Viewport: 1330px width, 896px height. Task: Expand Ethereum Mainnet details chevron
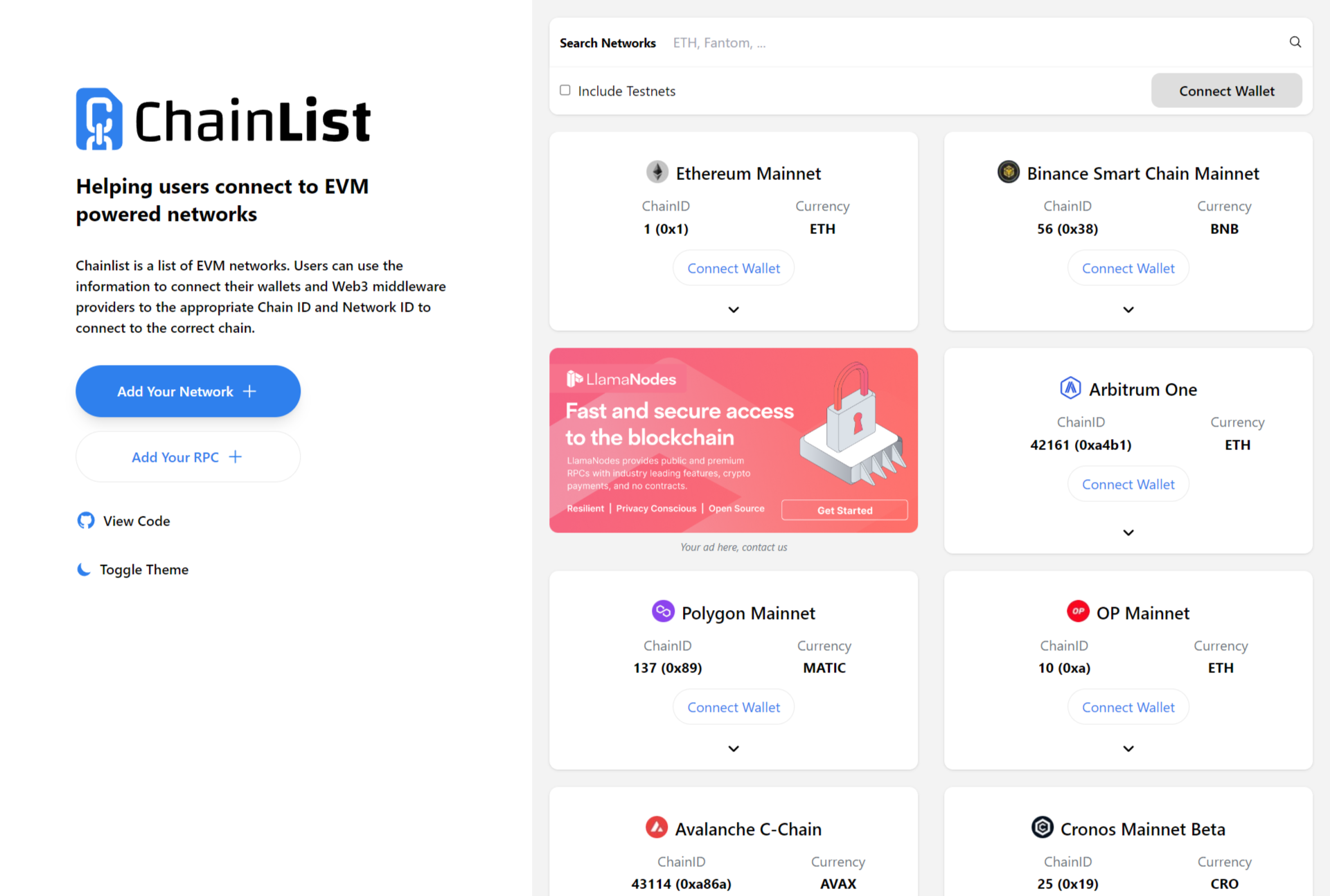pos(734,310)
